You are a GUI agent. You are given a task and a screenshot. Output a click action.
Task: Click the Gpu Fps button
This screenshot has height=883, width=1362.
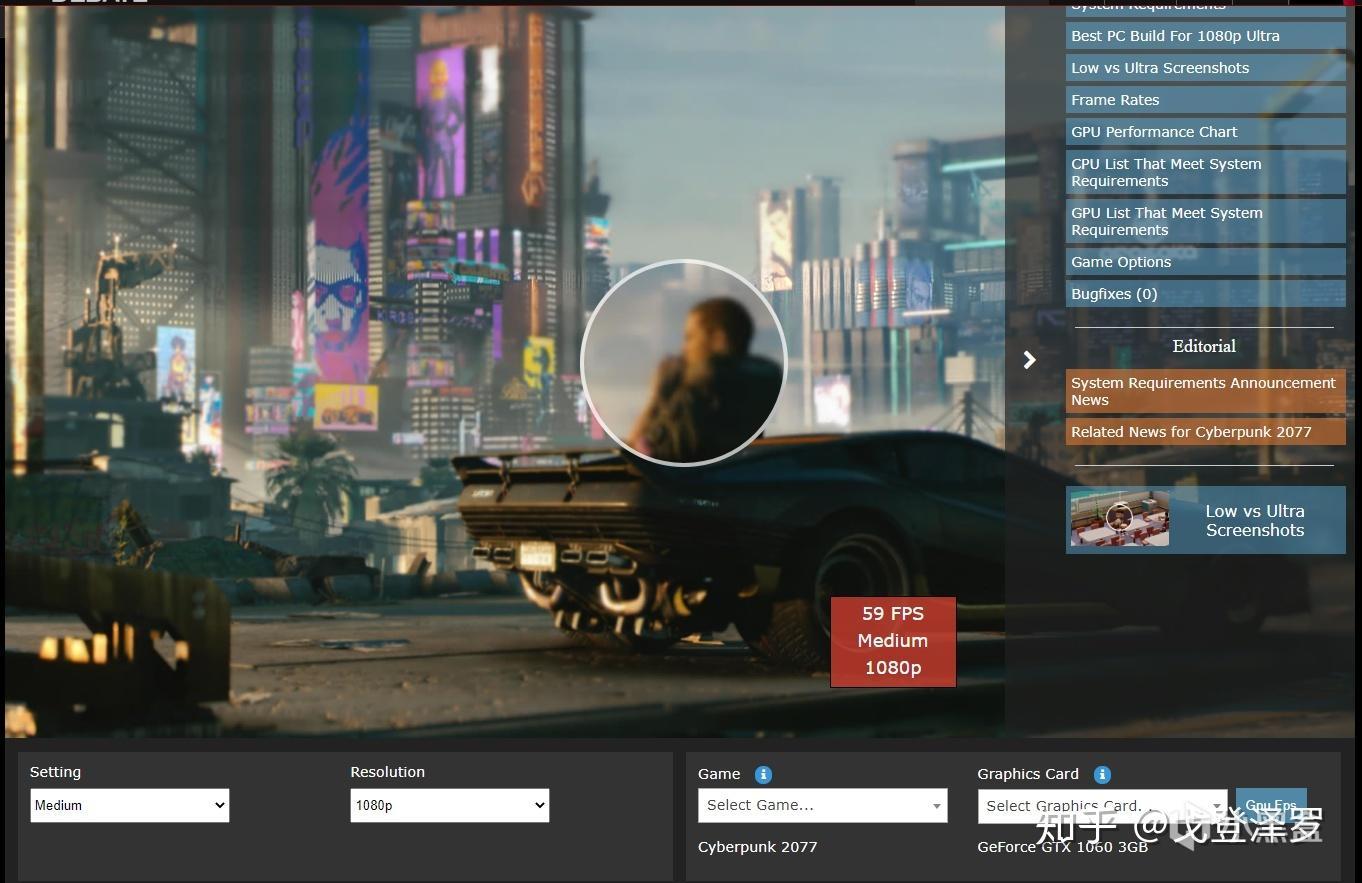point(1271,805)
